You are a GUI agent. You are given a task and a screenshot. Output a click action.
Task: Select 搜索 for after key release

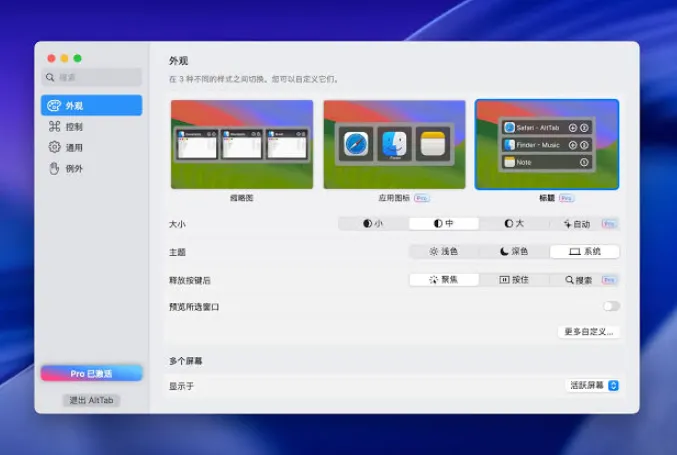(x=585, y=280)
